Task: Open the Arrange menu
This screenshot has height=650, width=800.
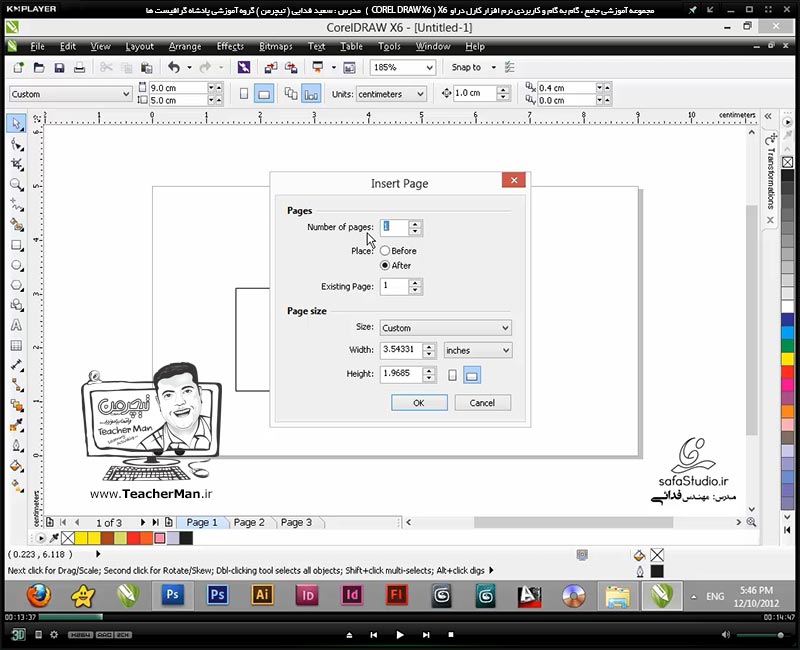Action: pos(185,46)
